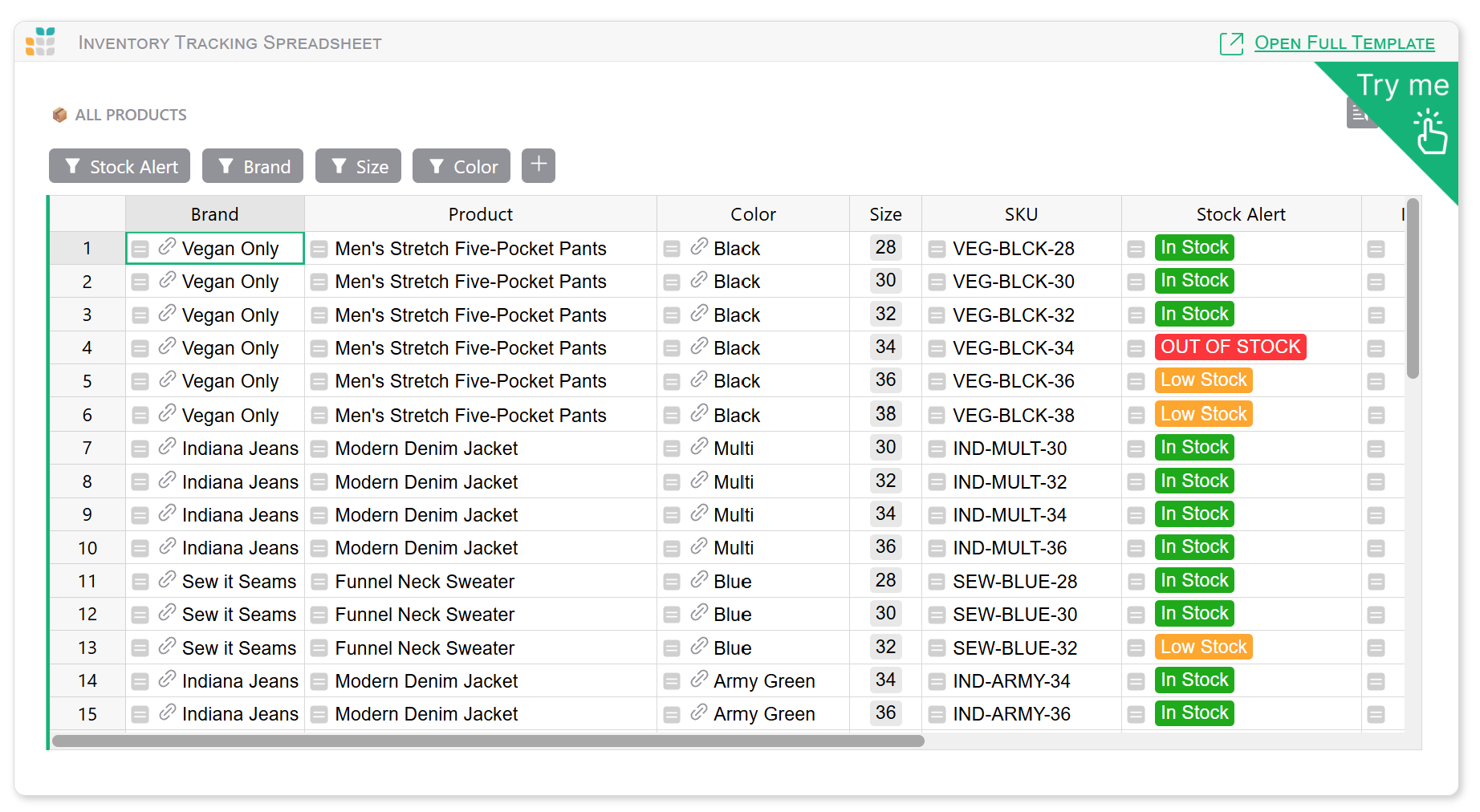Click the horizontal scrollbar under the table

click(x=488, y=741)
